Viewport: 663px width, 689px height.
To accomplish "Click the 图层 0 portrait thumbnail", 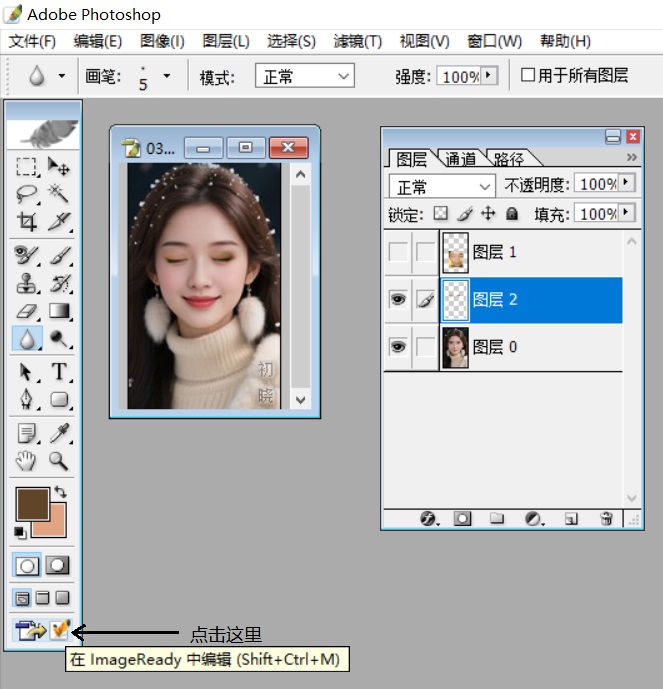I will [x=455, y=347].
